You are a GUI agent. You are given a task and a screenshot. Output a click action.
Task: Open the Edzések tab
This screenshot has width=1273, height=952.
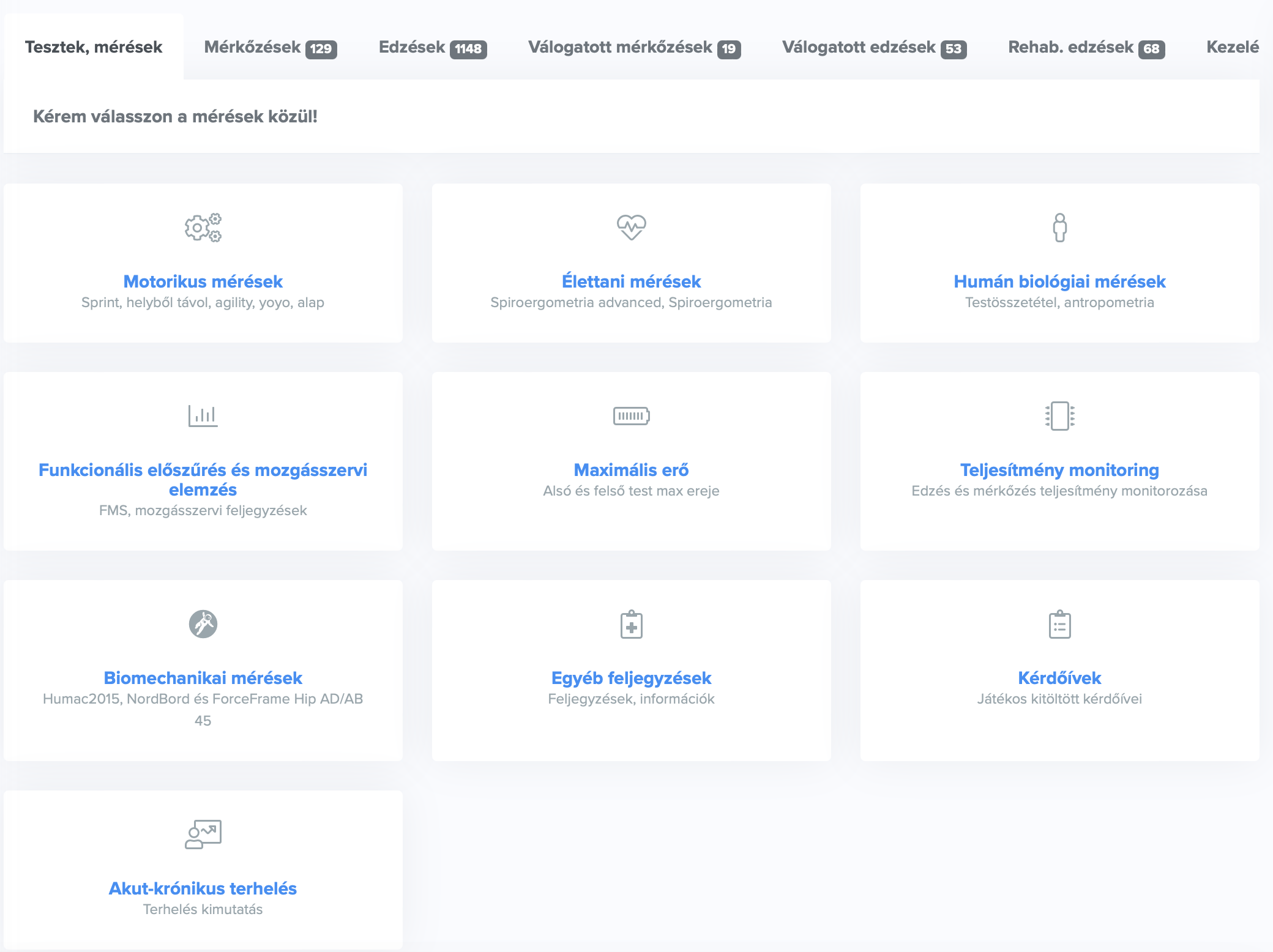coord(432,47)
